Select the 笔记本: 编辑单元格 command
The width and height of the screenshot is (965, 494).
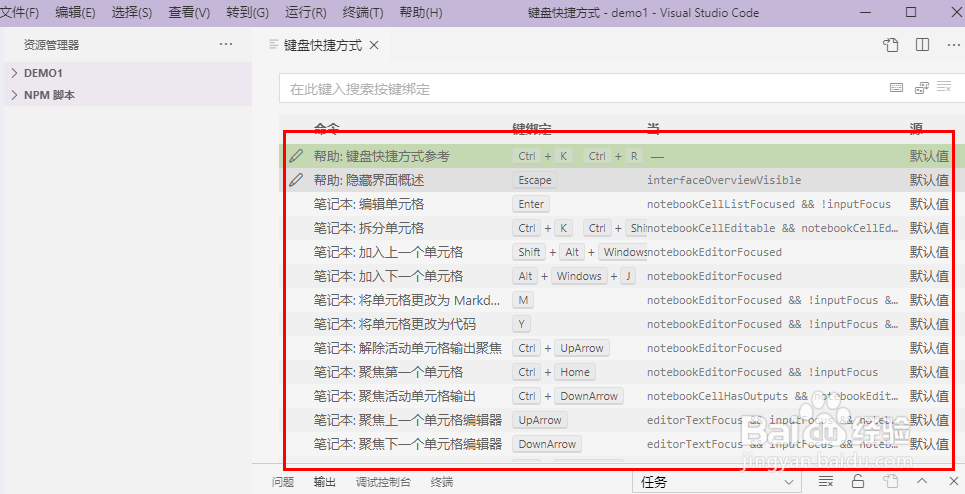pyautogui.click(x=369, y=204)
